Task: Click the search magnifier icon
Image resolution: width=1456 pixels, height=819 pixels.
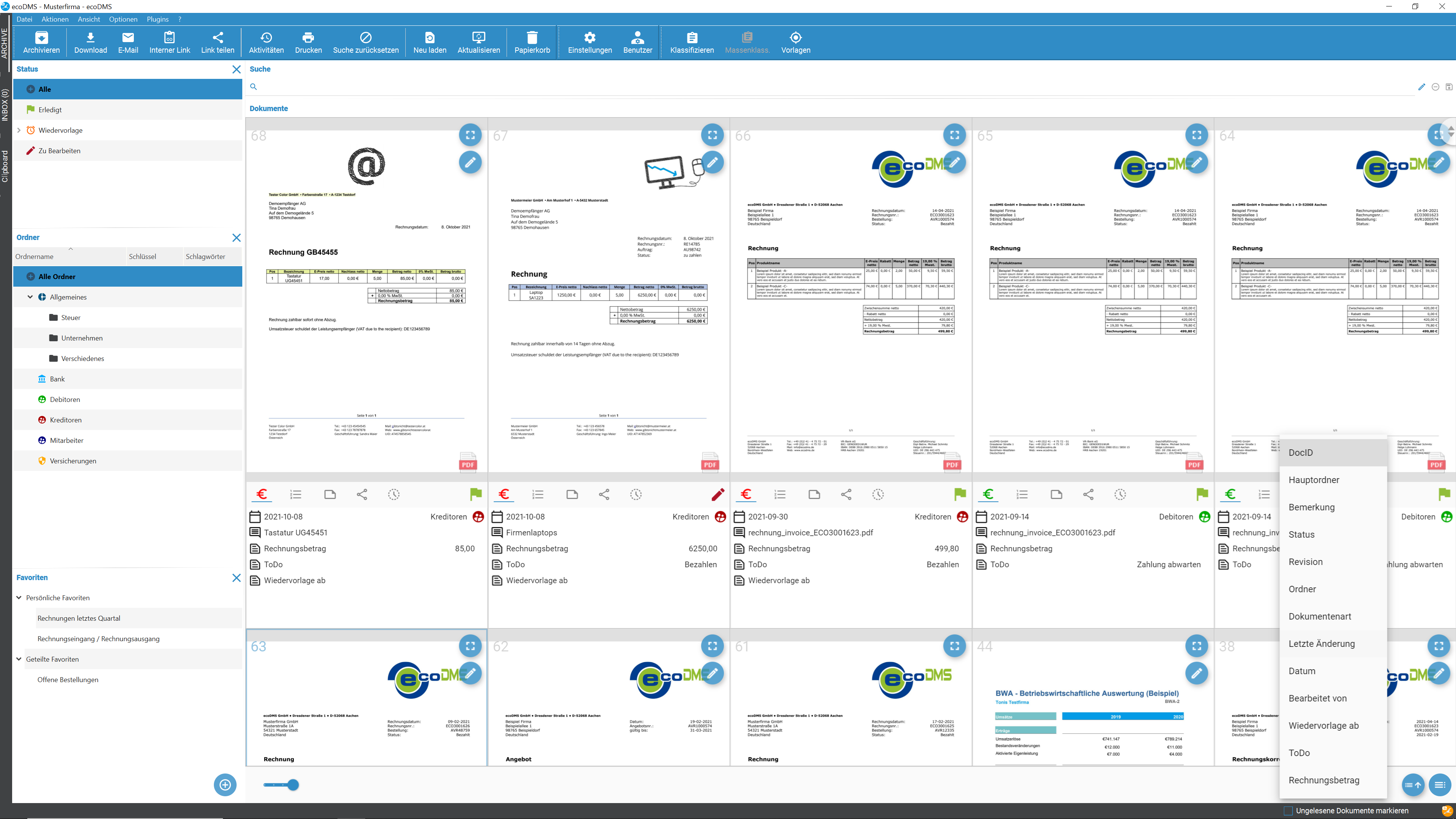Action: (254, 86)
